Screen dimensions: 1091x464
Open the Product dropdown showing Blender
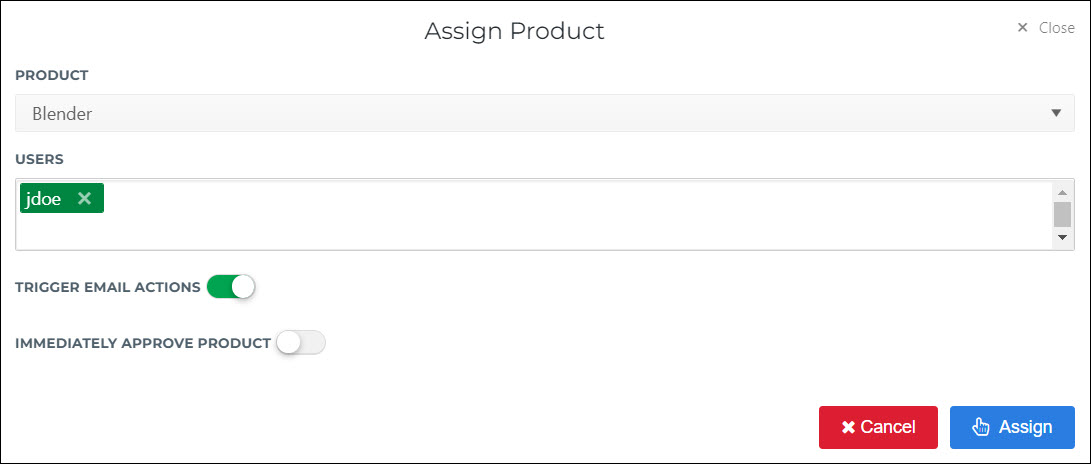pos(545,113)
